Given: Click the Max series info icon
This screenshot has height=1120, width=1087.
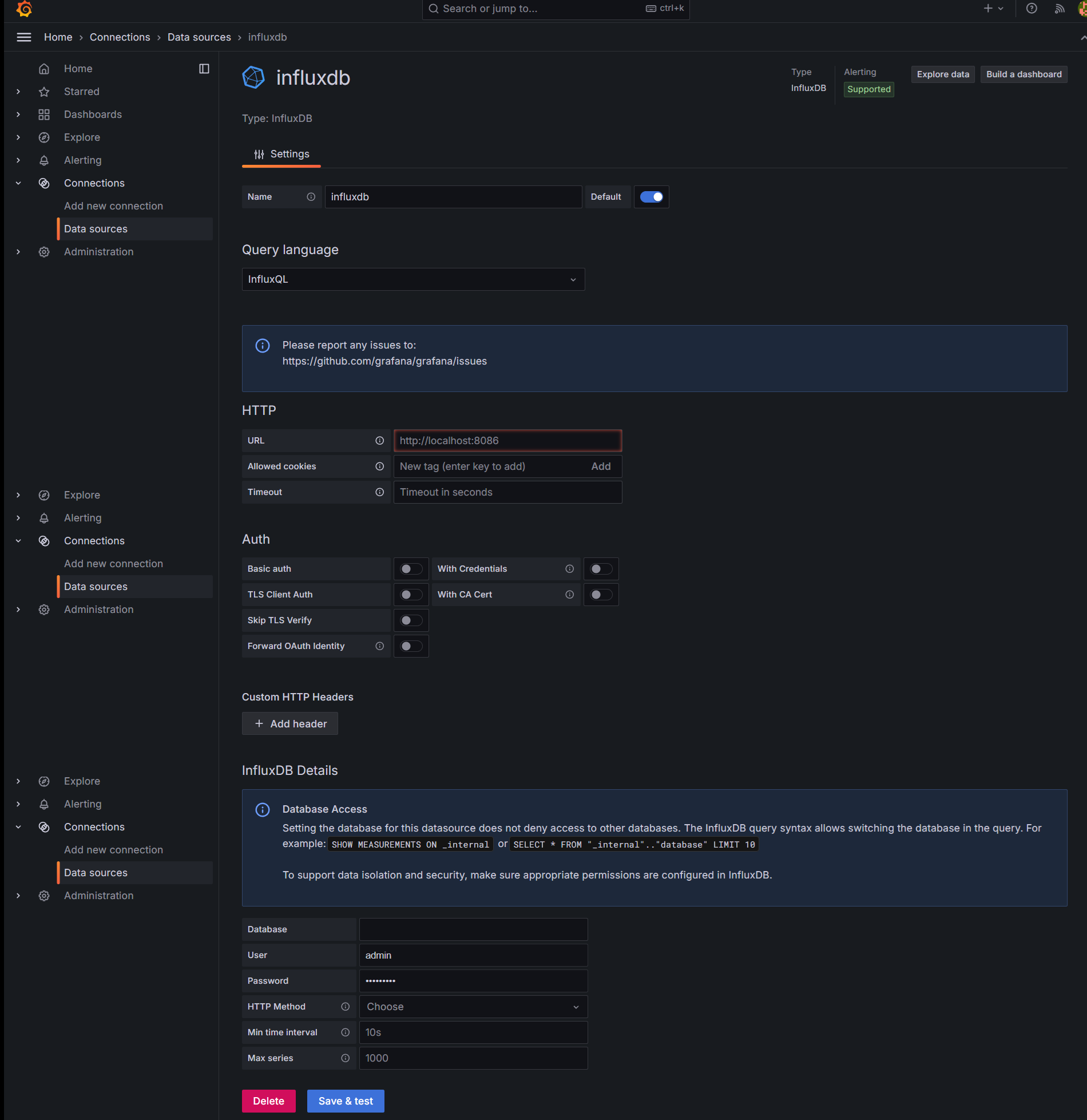Looking at the screenshot, I should 346,1058.
